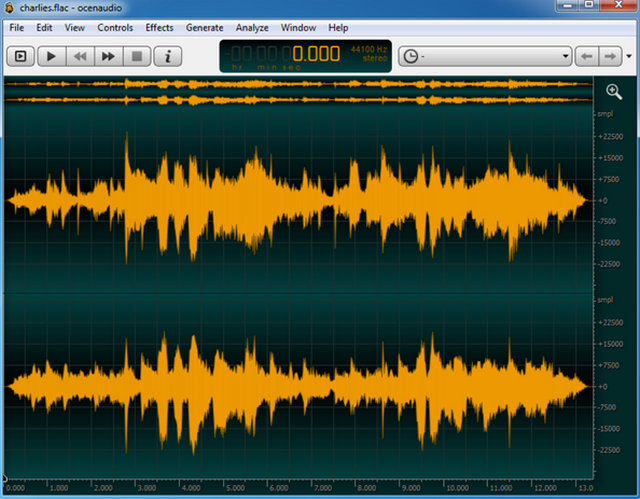
Task: Open the Controls menu
Action: point(115,28)
